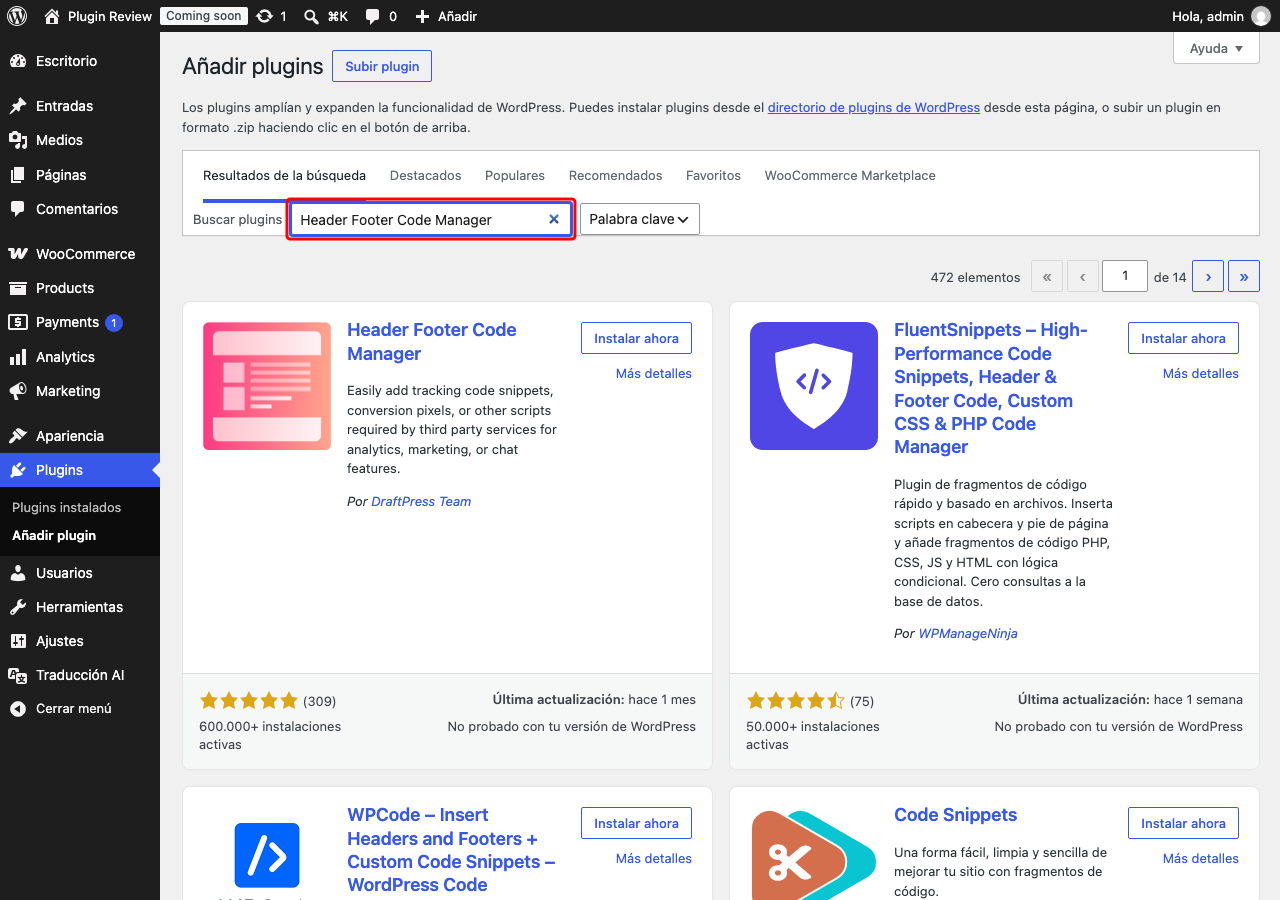Click the Header Footer Code Manager plugin thumbnail
The image size is (1280, 900).
pyautogui.click(x=267, y=386)
